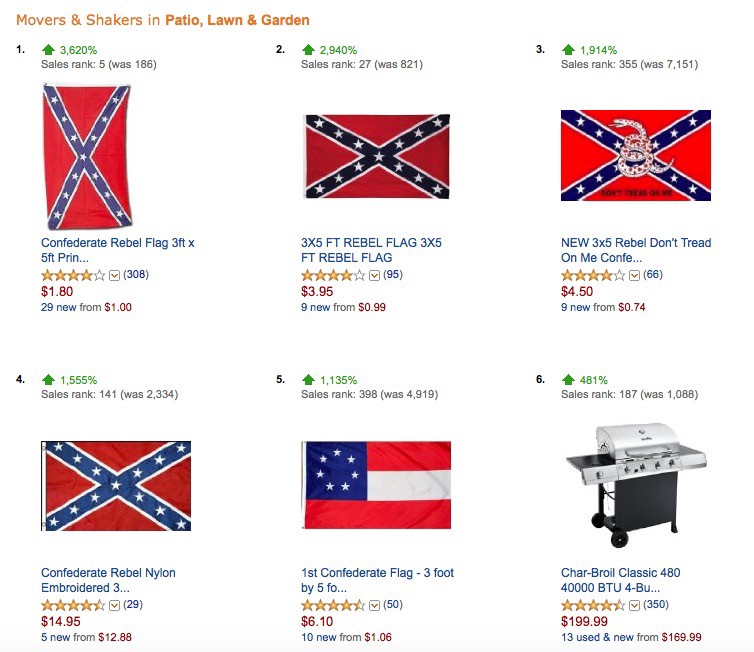Expand rating dropdown next to 95 reviews
The height and width of the screenshot is (652, 754).
[x=375, y=276]
